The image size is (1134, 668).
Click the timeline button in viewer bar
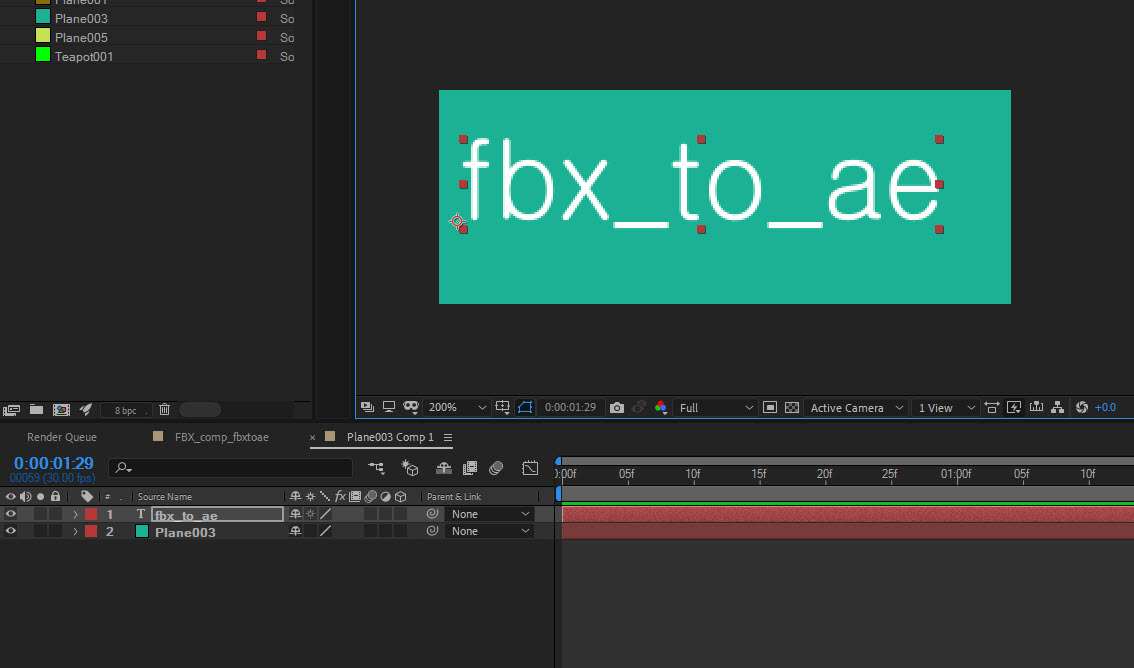[x=1036, y=407]
